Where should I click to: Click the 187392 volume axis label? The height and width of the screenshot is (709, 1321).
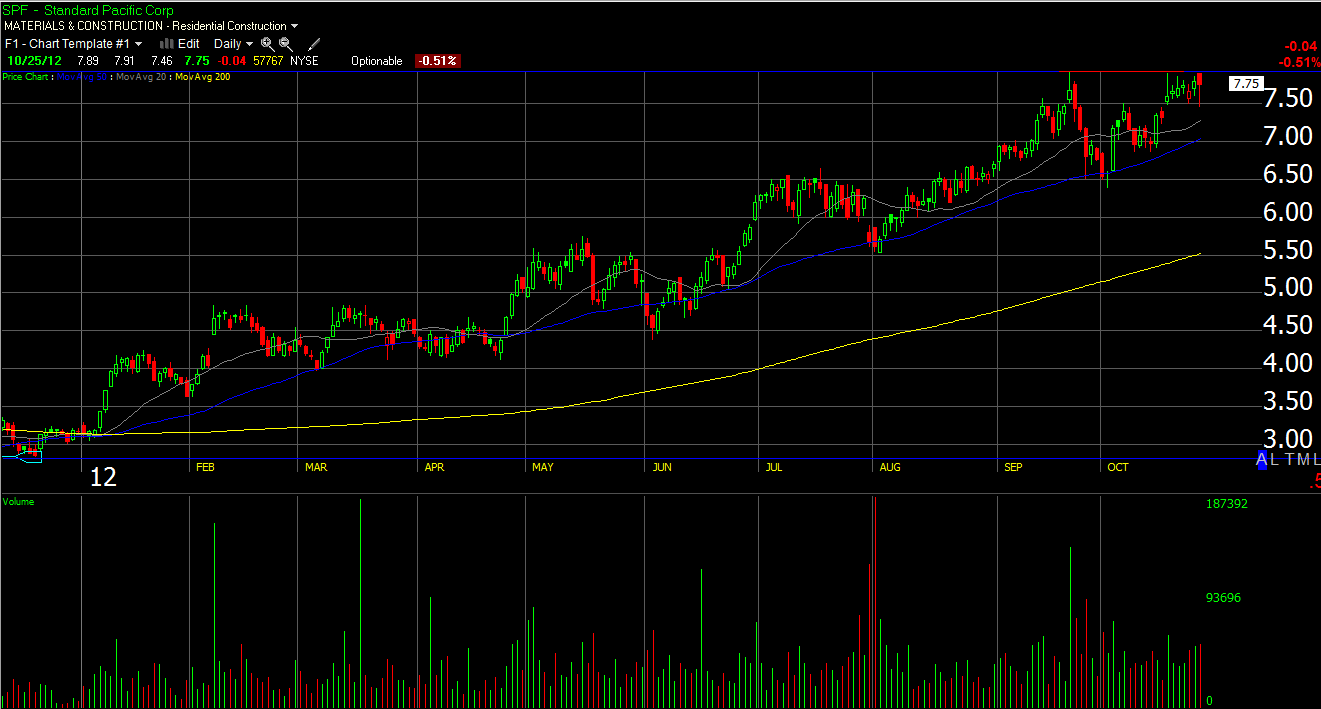coord(1226,504)
